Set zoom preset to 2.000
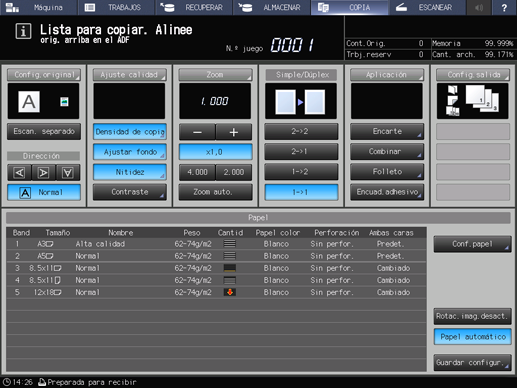 [x=234, y=172]
